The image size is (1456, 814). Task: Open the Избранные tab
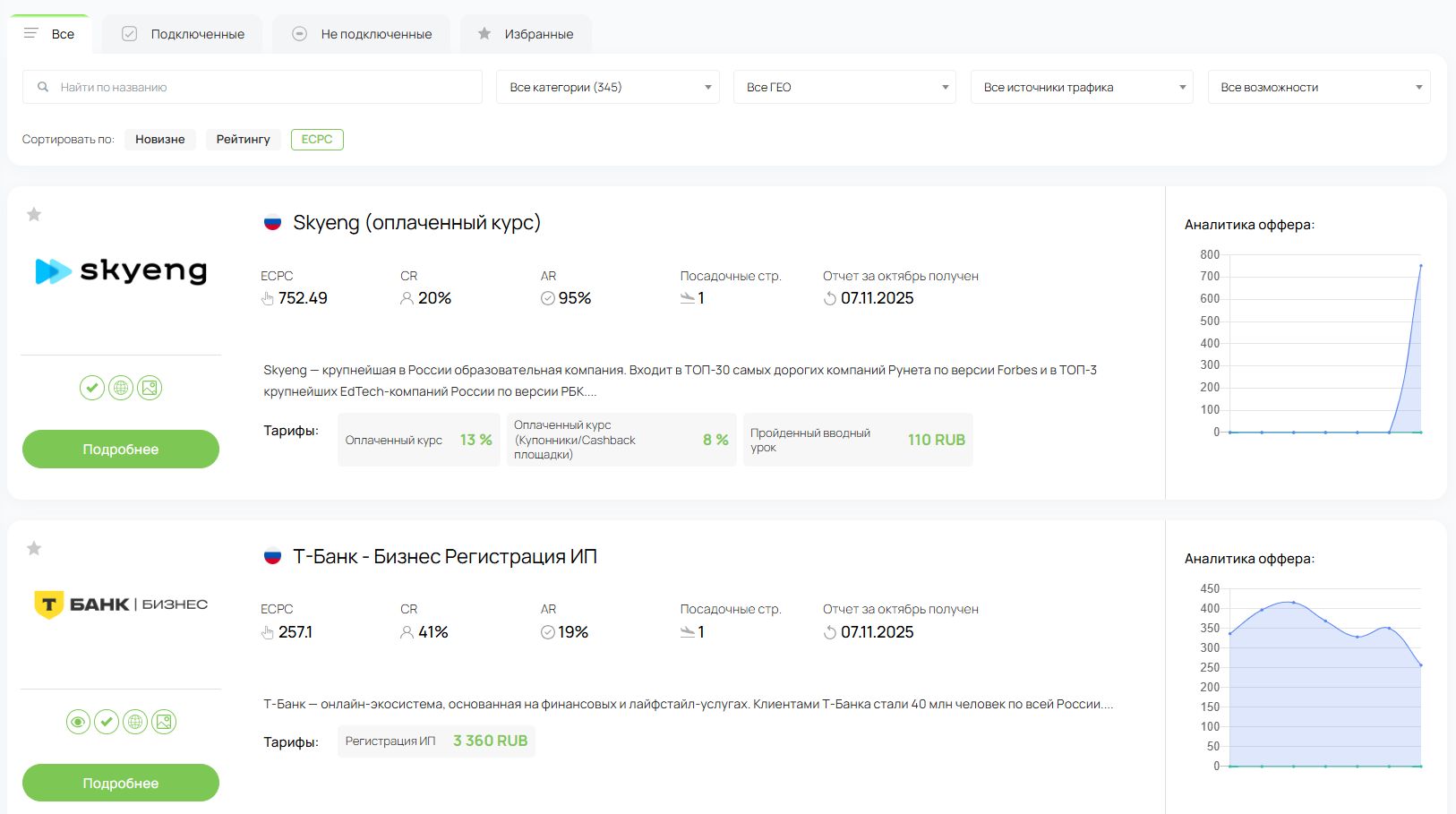tap(526, 34)
